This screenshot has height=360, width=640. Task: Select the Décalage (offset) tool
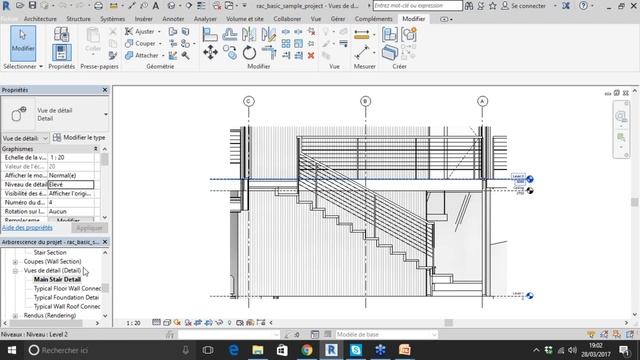[230, 34]
